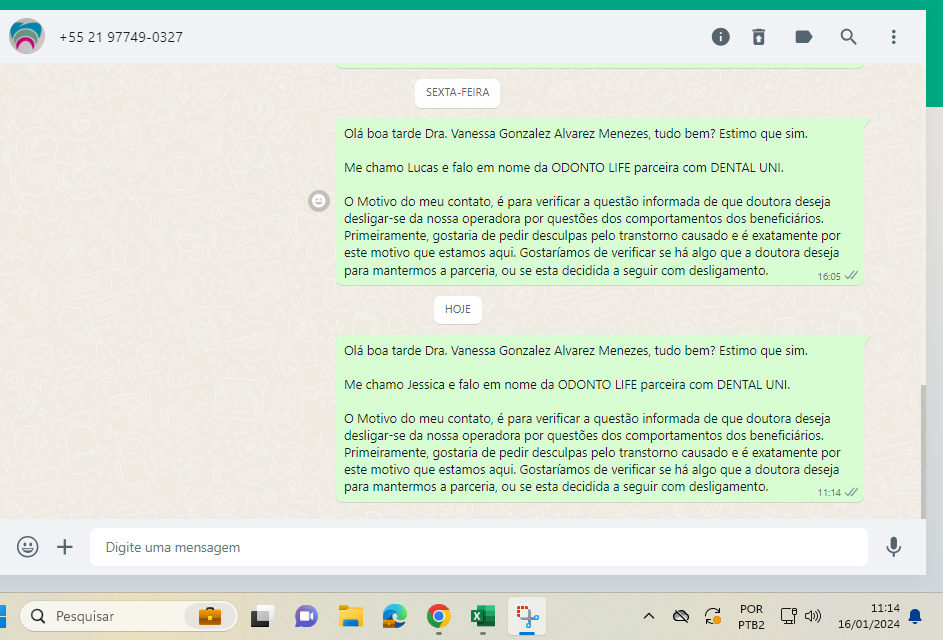Click the HOJE date label

(x=458, y=309)
